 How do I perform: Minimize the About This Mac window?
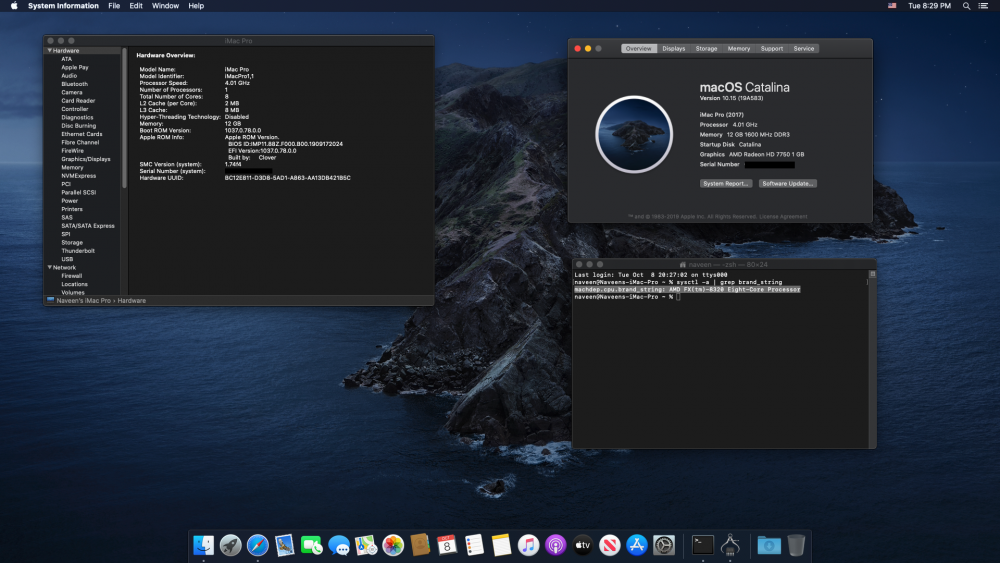click(588, 48)
